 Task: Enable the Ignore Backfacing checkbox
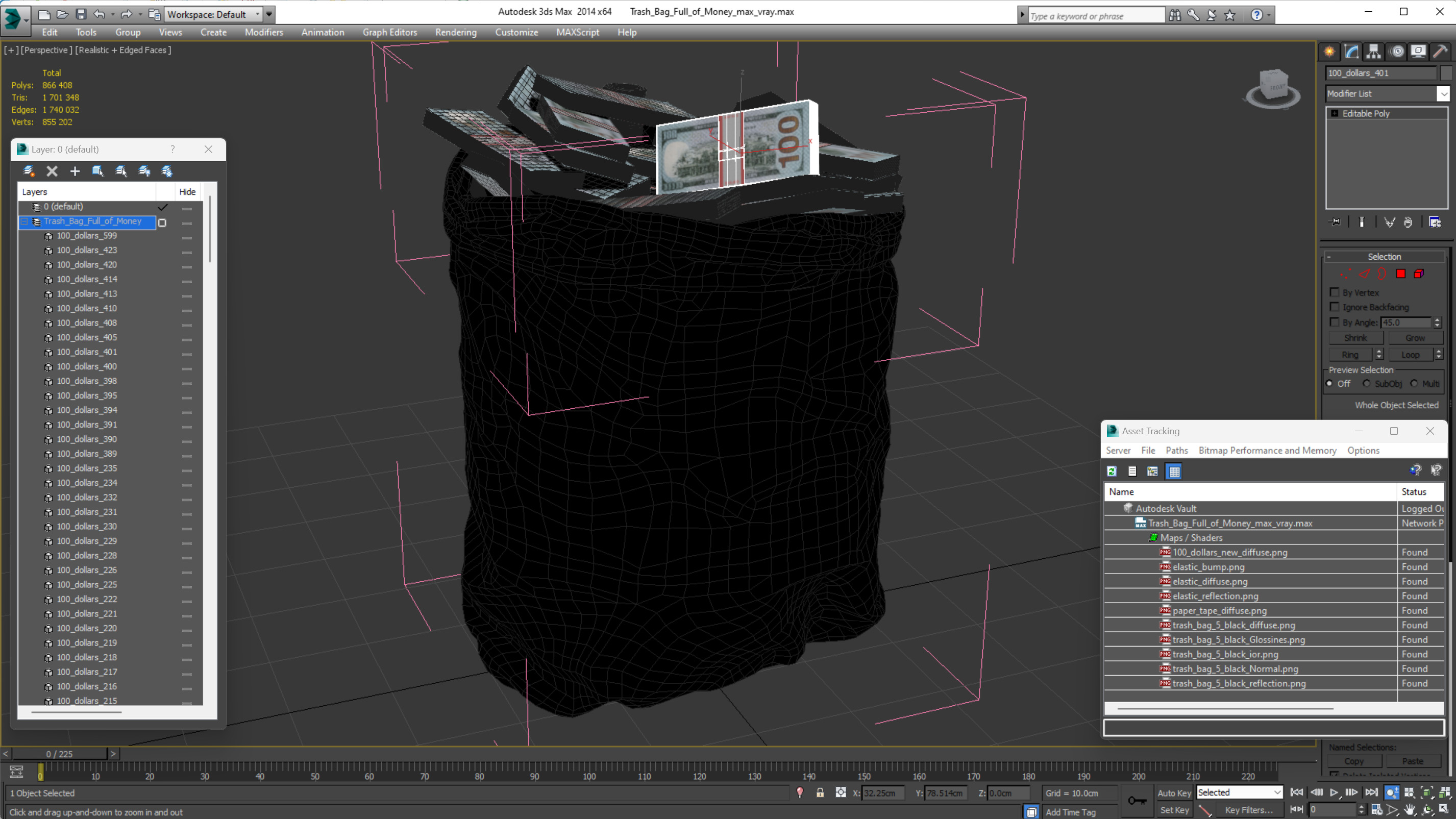pyautogui.click(x=1335, y=307)
